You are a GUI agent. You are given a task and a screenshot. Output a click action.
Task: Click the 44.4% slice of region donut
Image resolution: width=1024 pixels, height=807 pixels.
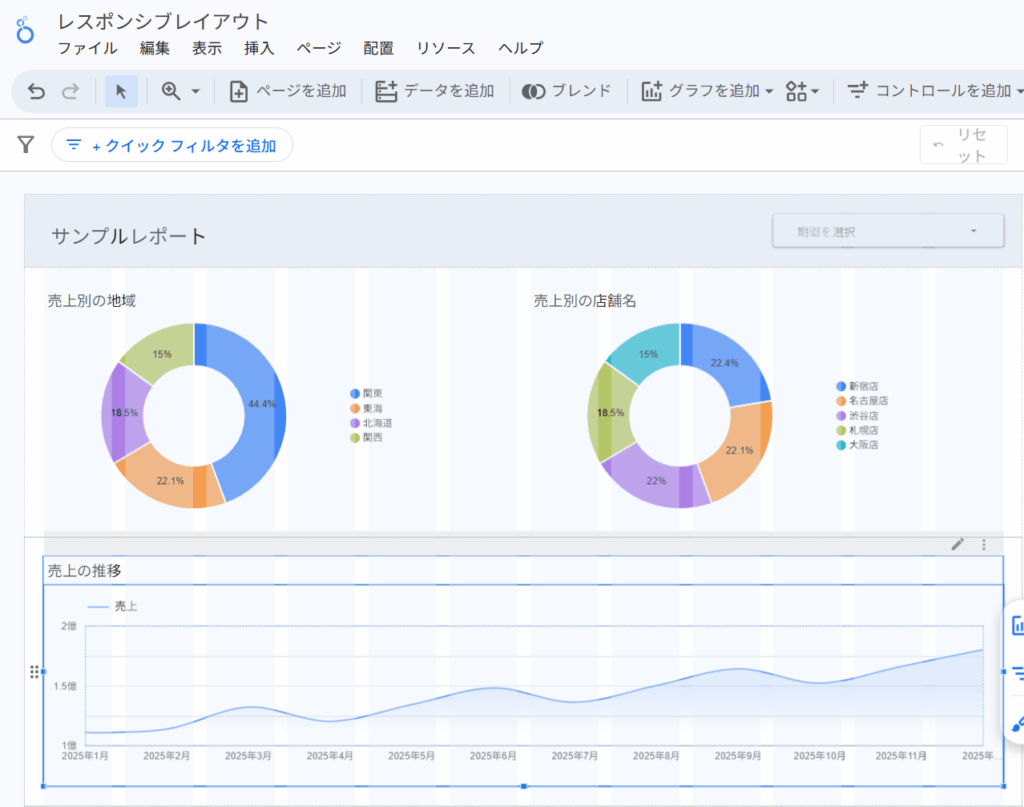(x=262, y=404)
